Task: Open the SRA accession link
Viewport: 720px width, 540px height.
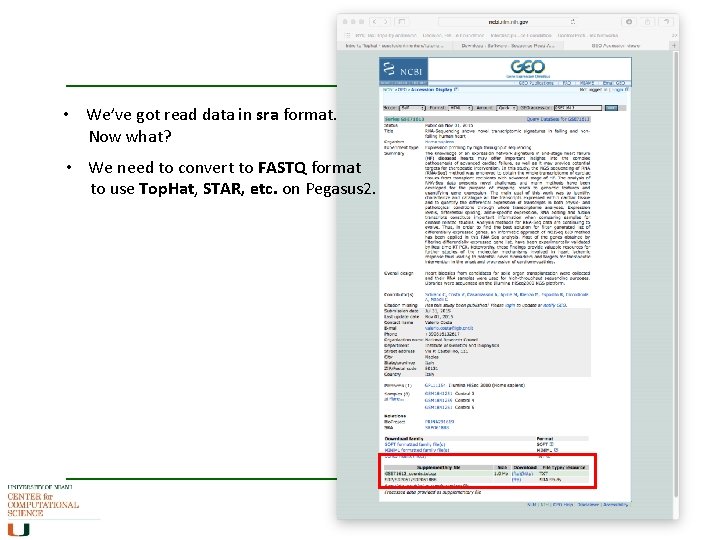Action: point(437,428)
